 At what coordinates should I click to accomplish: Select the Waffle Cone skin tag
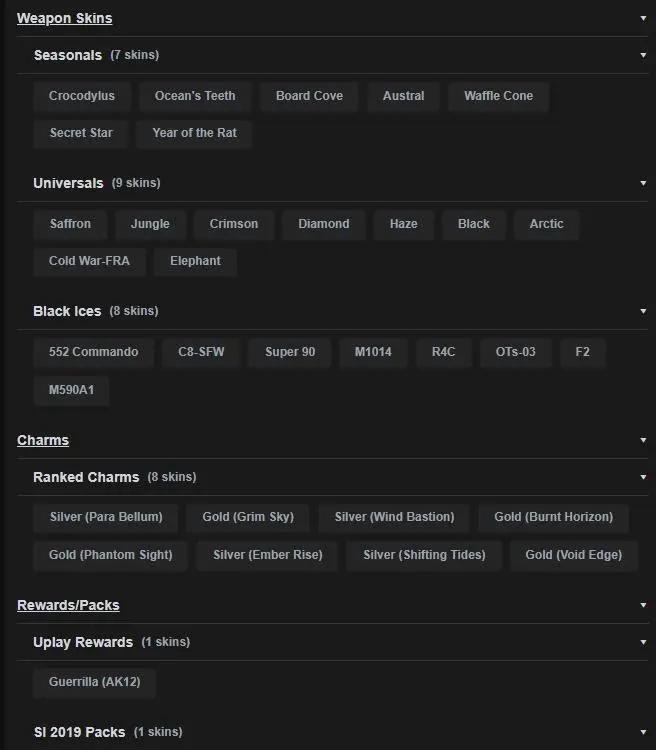click(498, 96)
